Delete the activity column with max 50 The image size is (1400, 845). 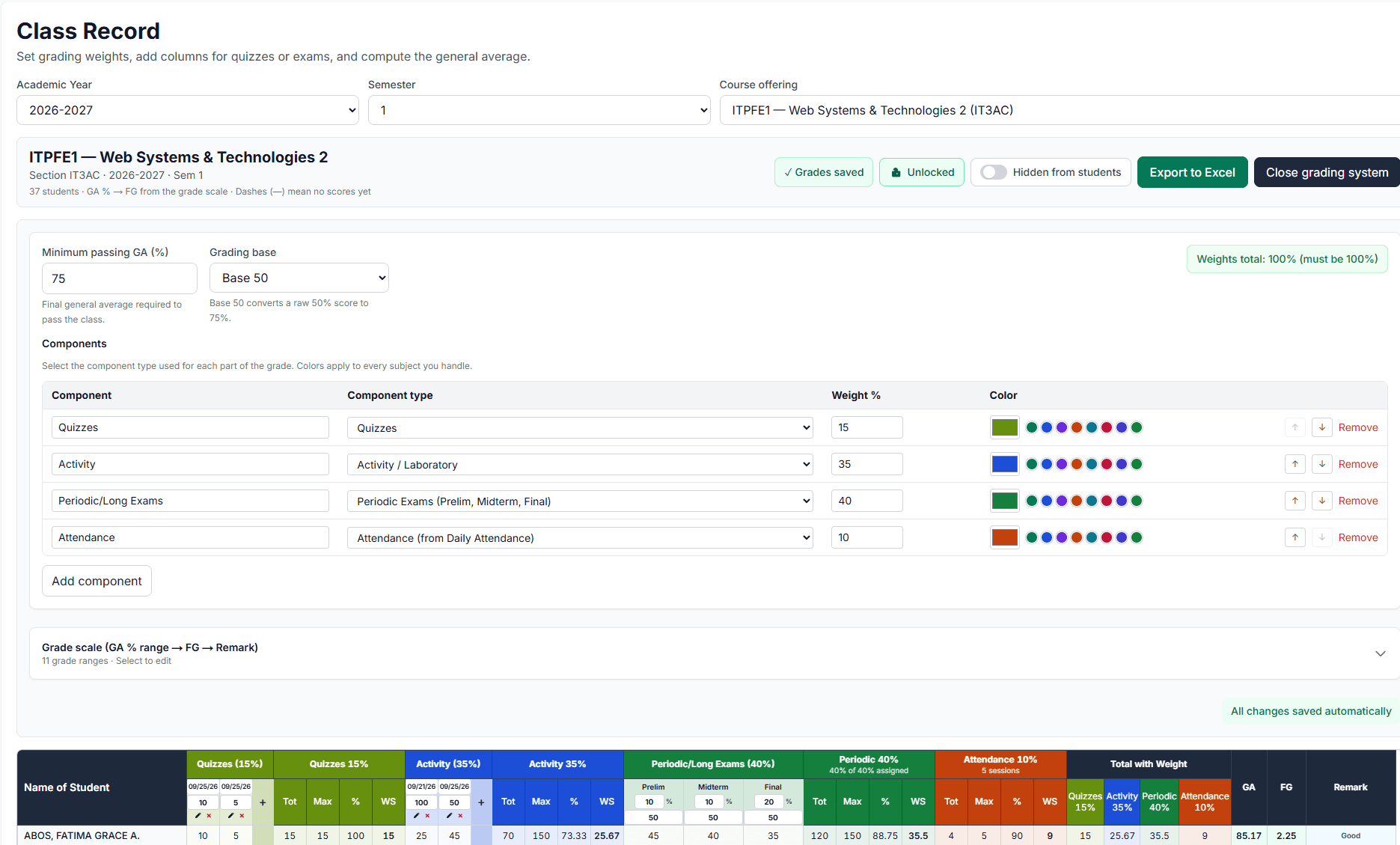(x=460, y=816)
